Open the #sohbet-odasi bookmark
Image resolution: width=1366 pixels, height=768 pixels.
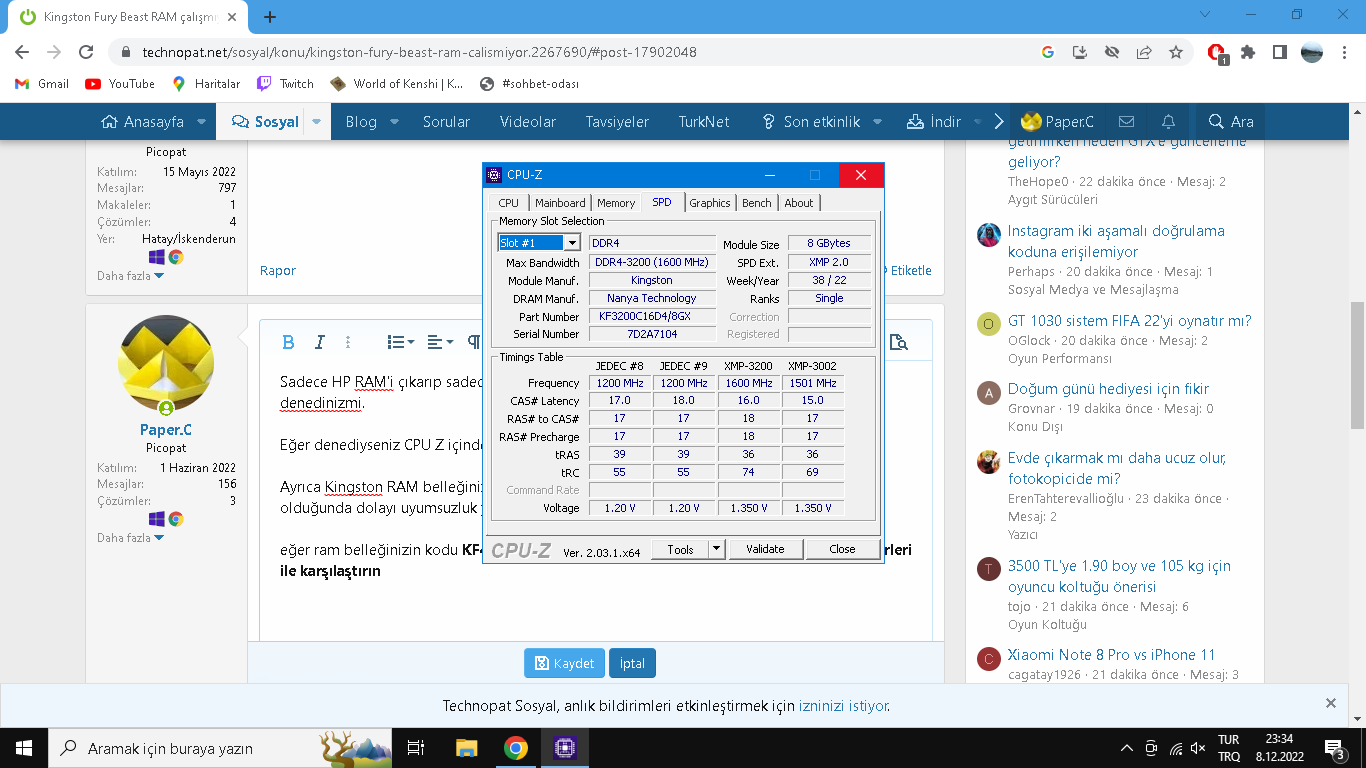click(530, 84)
